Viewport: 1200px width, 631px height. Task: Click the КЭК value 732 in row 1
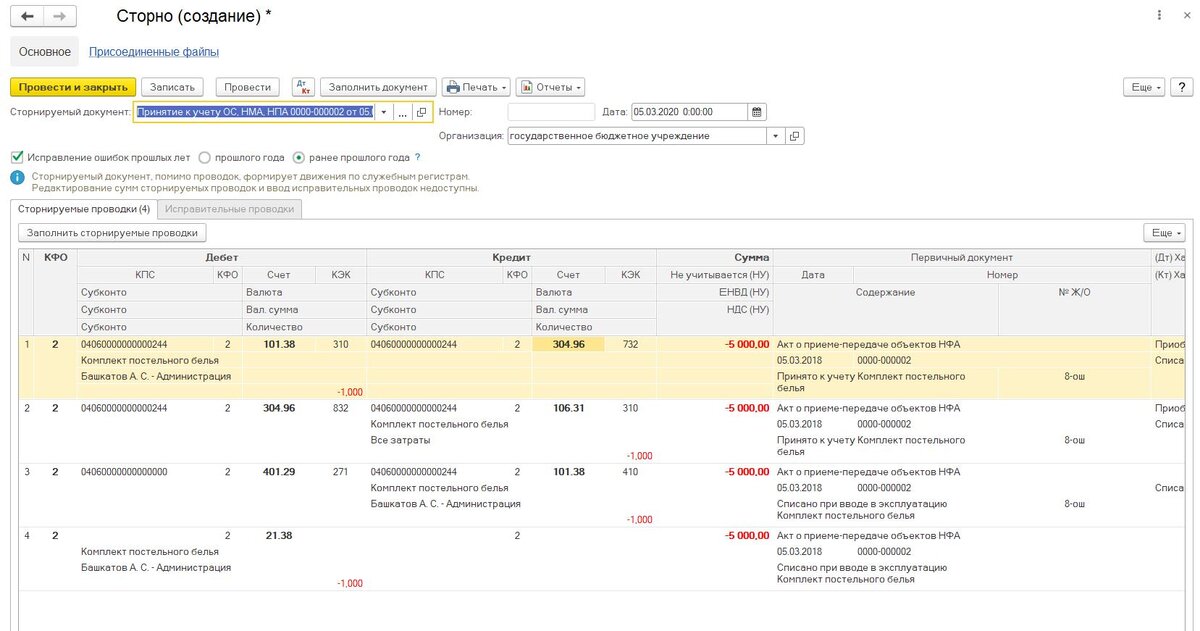coord(630,344)
